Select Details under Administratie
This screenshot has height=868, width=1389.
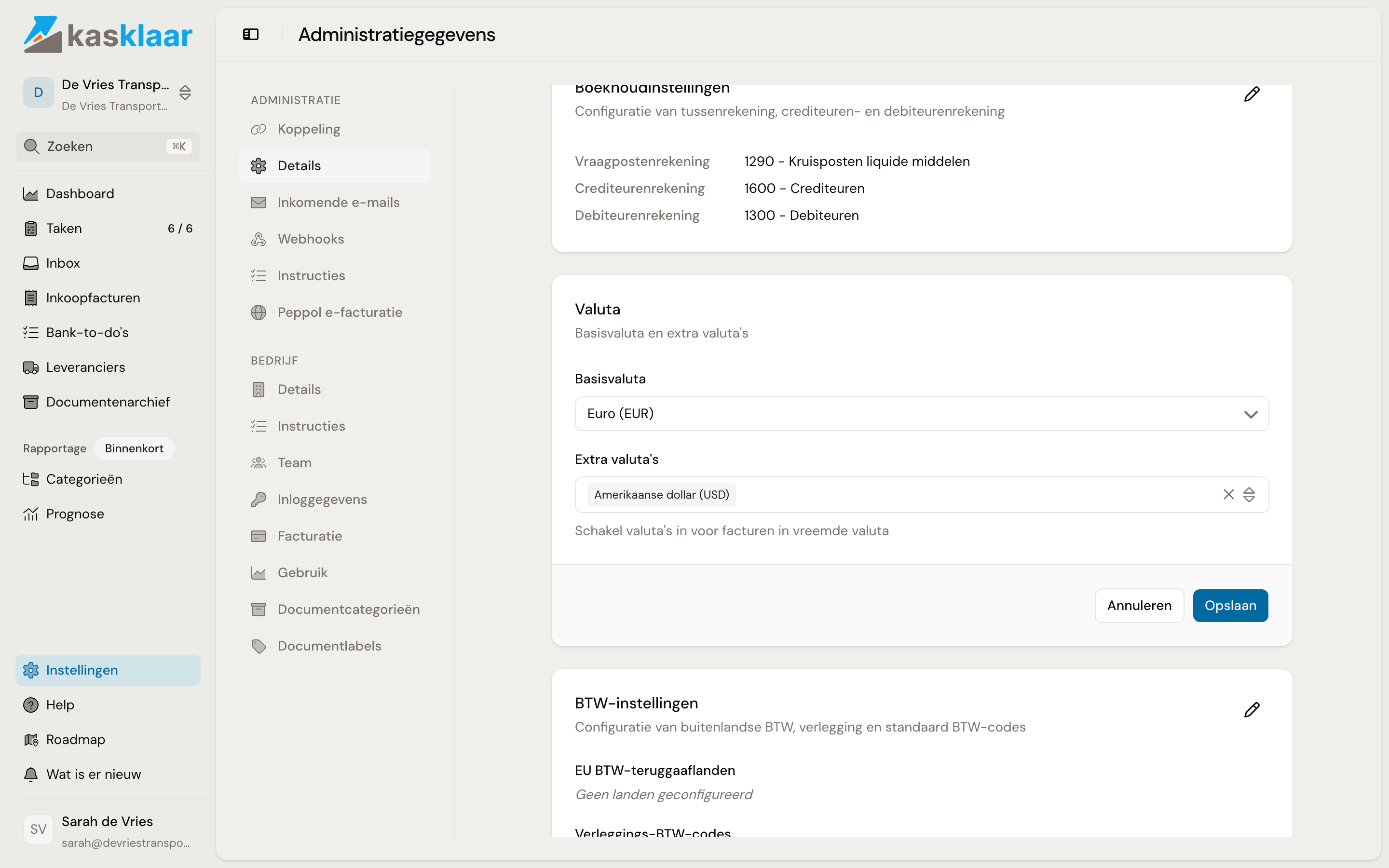(x=335, y=166)
